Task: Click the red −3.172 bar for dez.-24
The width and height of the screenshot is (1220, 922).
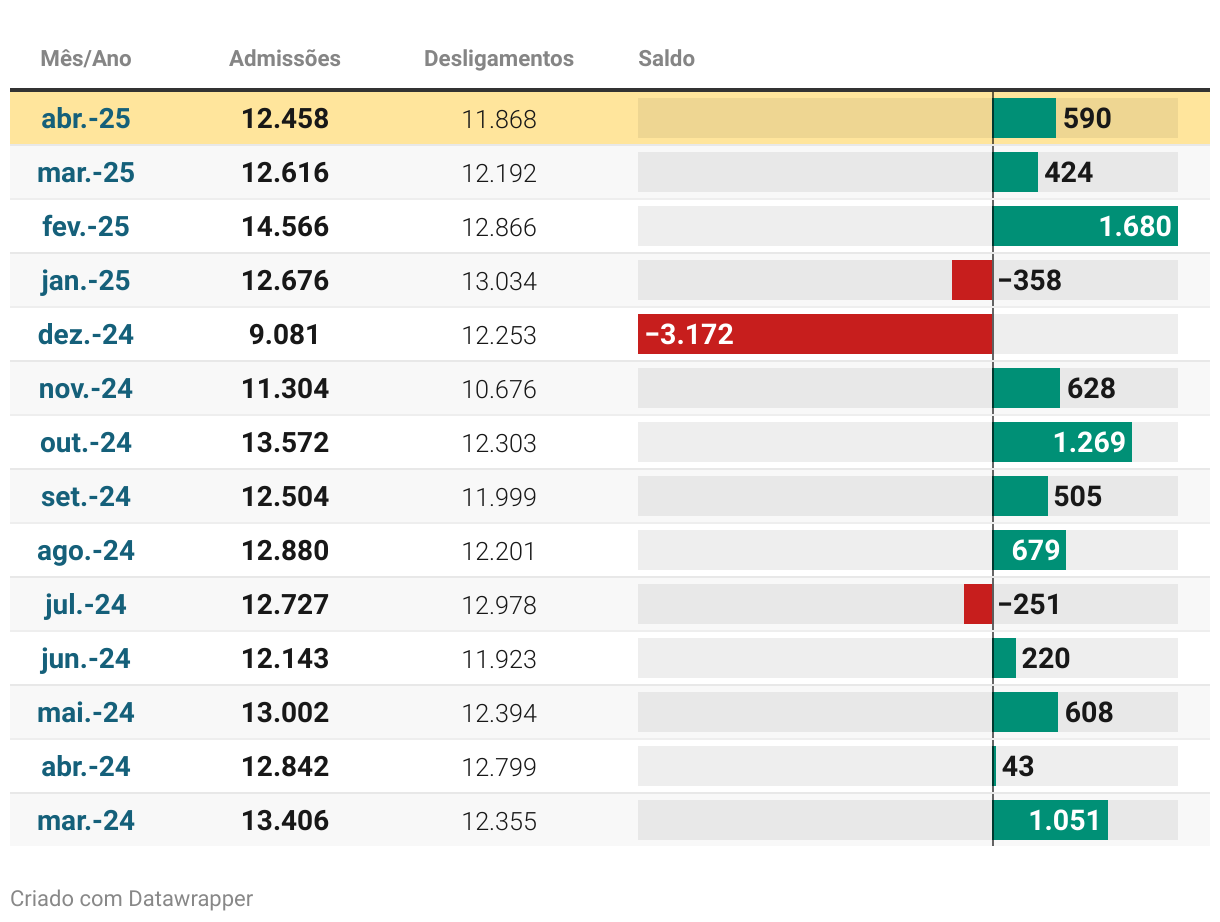Action: [815, 334]
